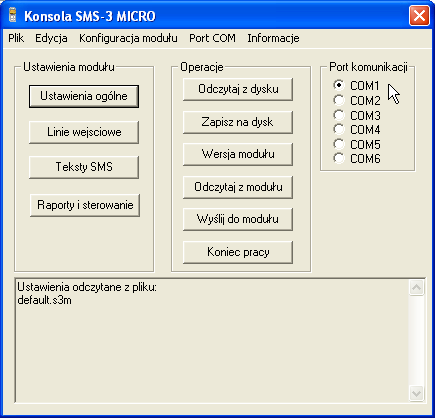The width and height of the screenshot is (435, 418).
Task: Click the Konsola SMS-3 MICRO title bar icon
Action: (x=13, y=16)
